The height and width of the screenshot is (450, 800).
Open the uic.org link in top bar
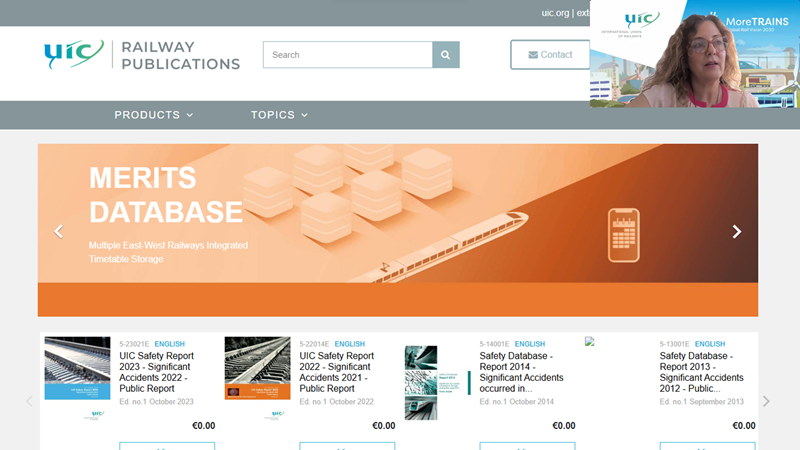(x=555, y=13)
